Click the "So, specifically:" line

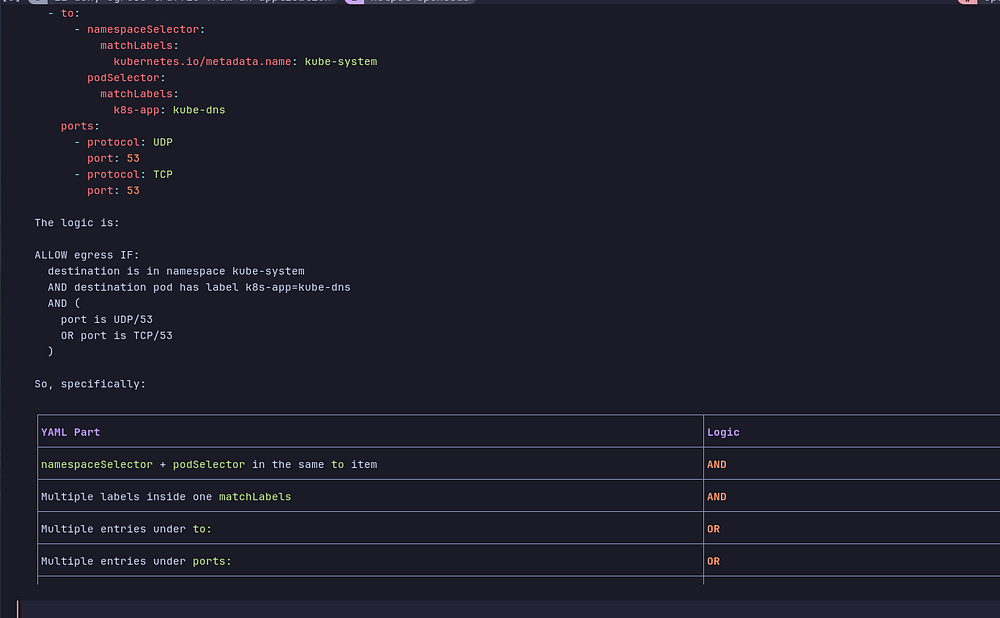90,384
